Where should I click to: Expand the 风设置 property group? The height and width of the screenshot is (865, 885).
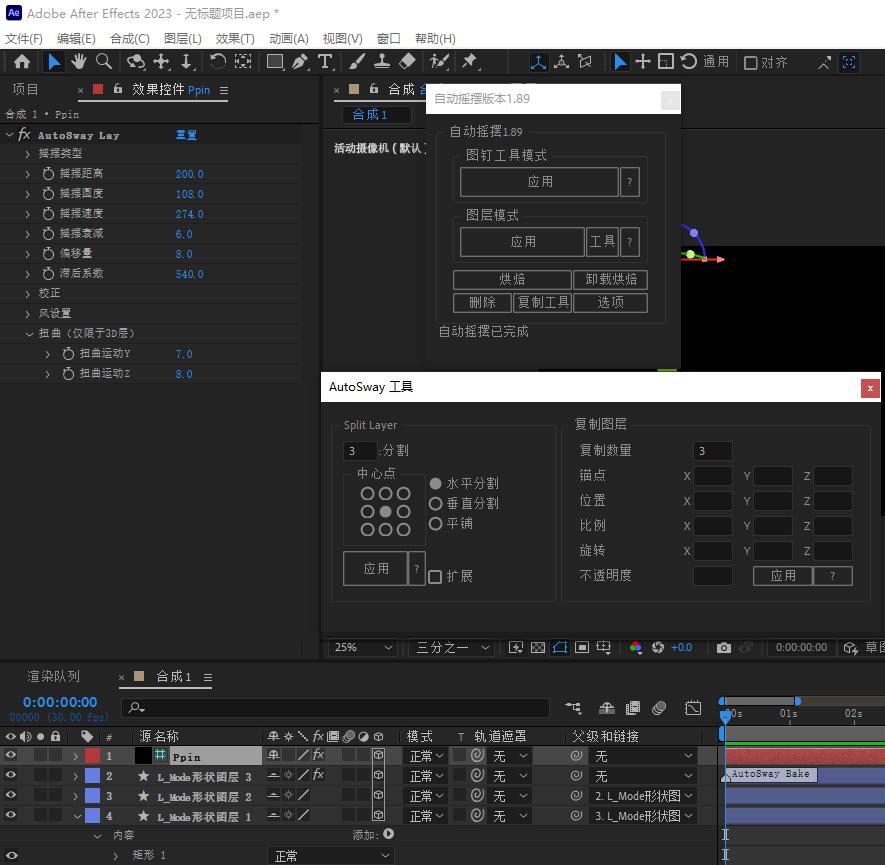coord(28,314)
